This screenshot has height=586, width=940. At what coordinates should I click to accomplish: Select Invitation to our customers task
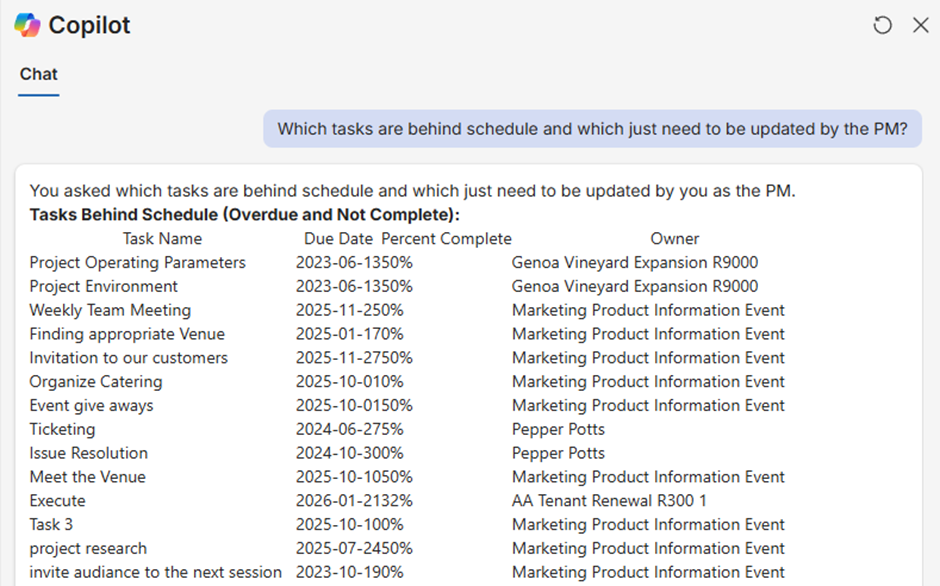[x=129, y=358]
